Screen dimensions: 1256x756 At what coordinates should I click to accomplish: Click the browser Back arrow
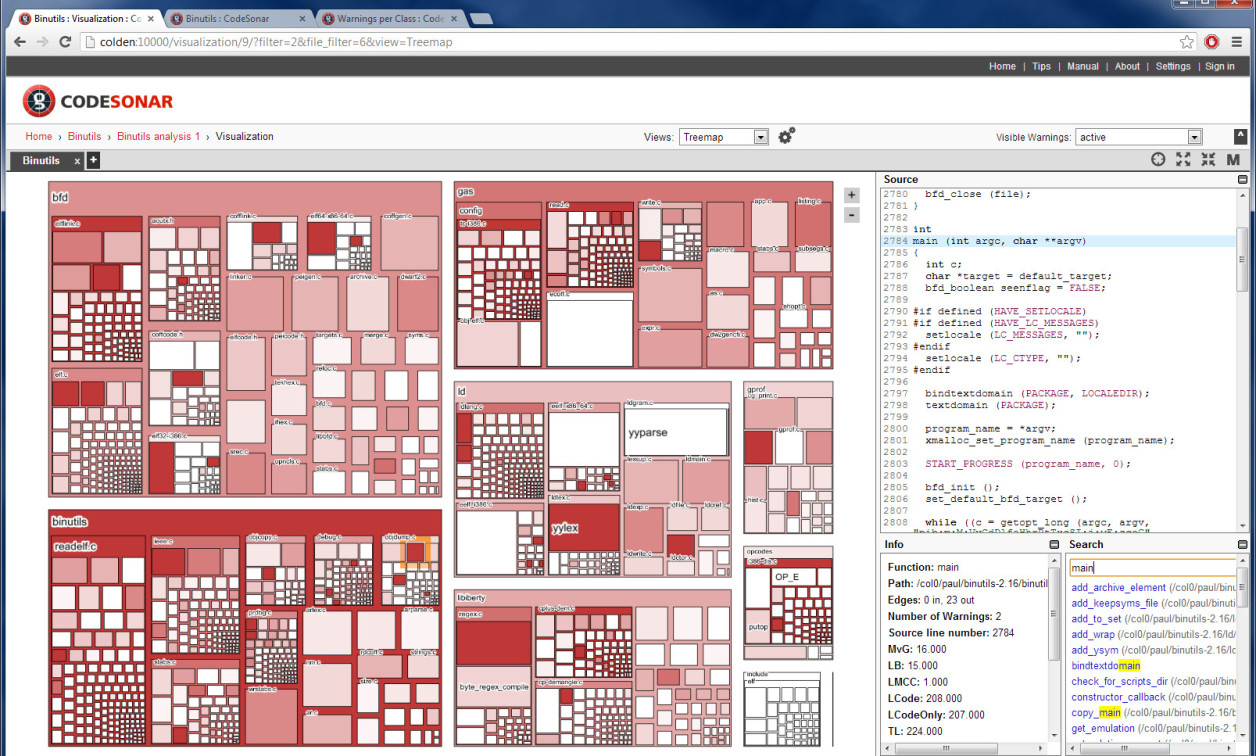(x=20, y=42)
